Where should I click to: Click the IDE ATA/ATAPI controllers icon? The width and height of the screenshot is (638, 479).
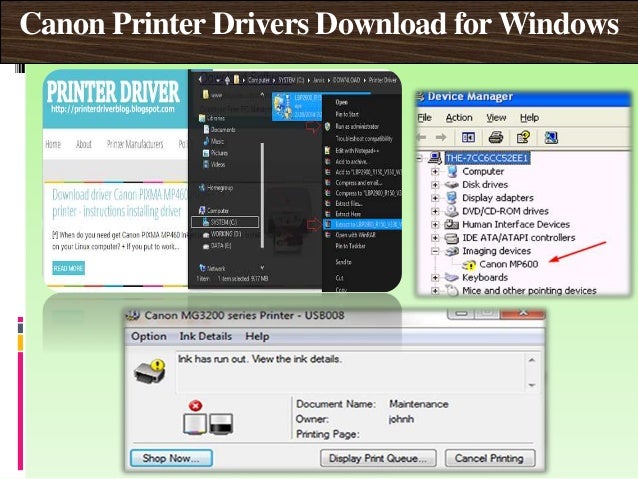(452, 238)
